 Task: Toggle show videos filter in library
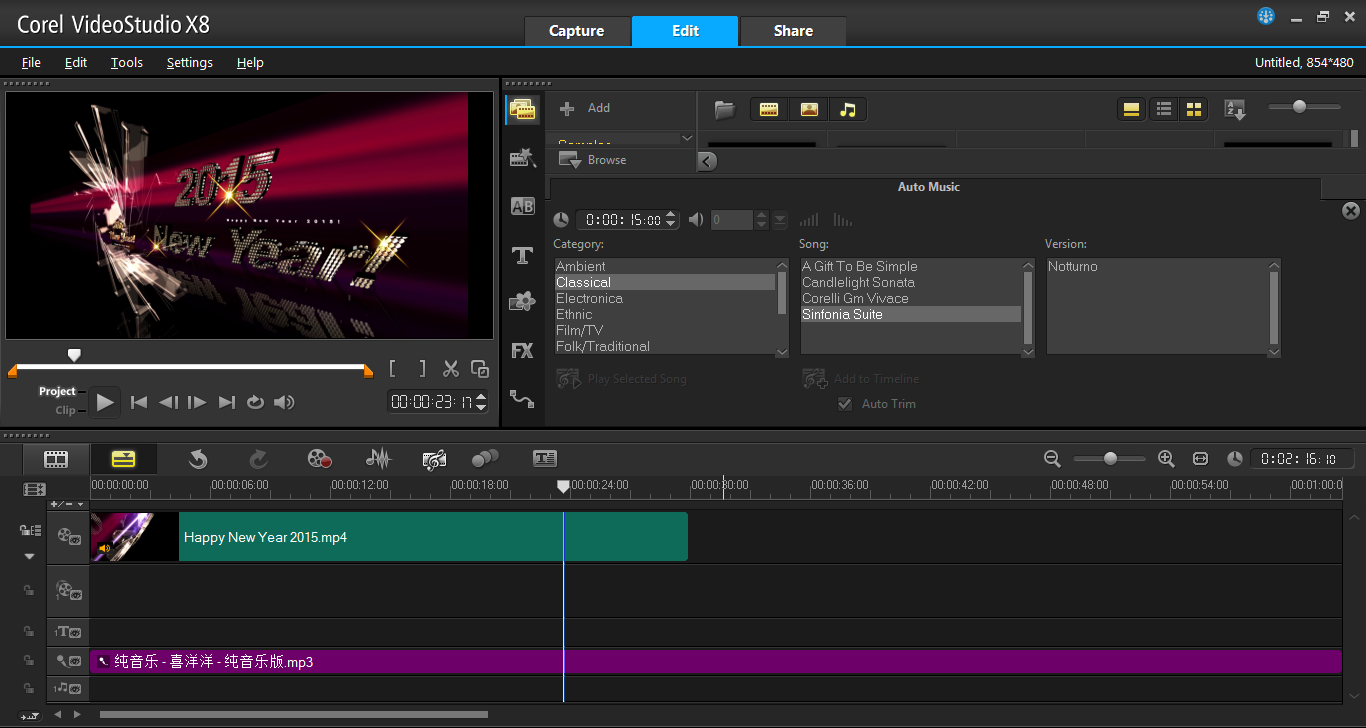[x=769, y=110]
